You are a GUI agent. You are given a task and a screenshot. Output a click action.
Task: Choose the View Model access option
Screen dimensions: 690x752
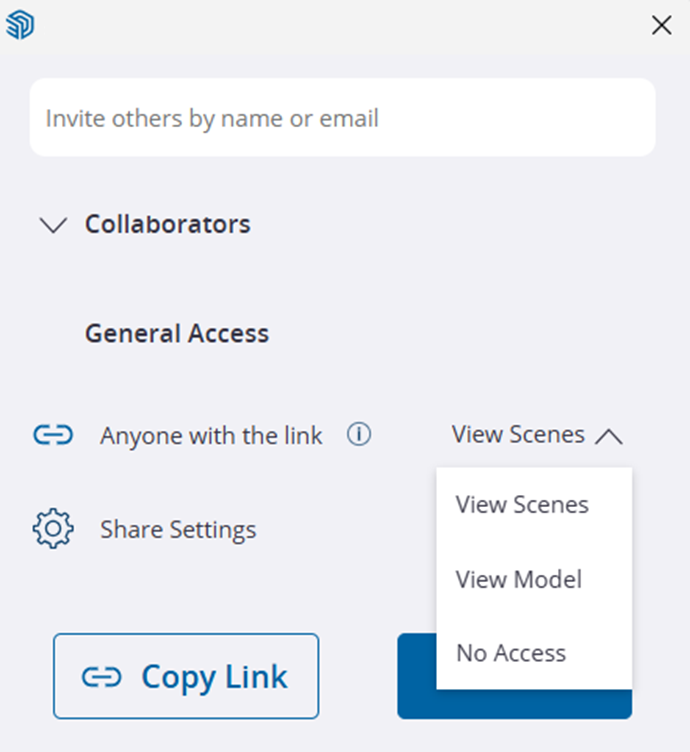(x=519, y=579)
